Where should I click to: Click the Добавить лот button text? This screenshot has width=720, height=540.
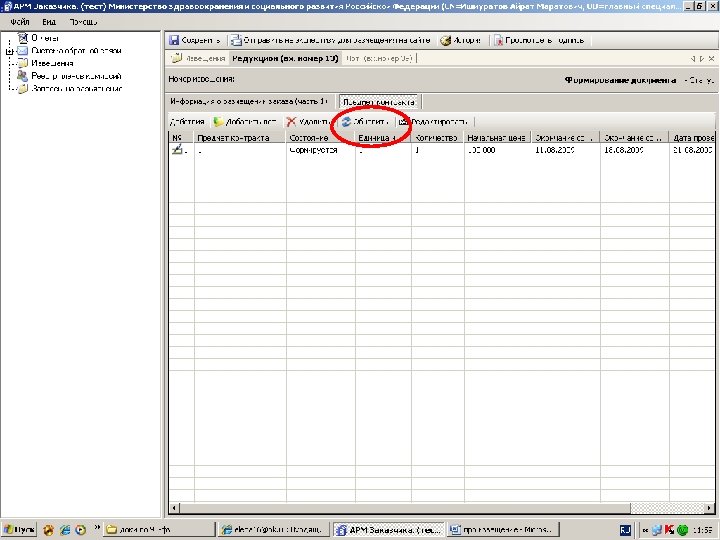point(251,122)
